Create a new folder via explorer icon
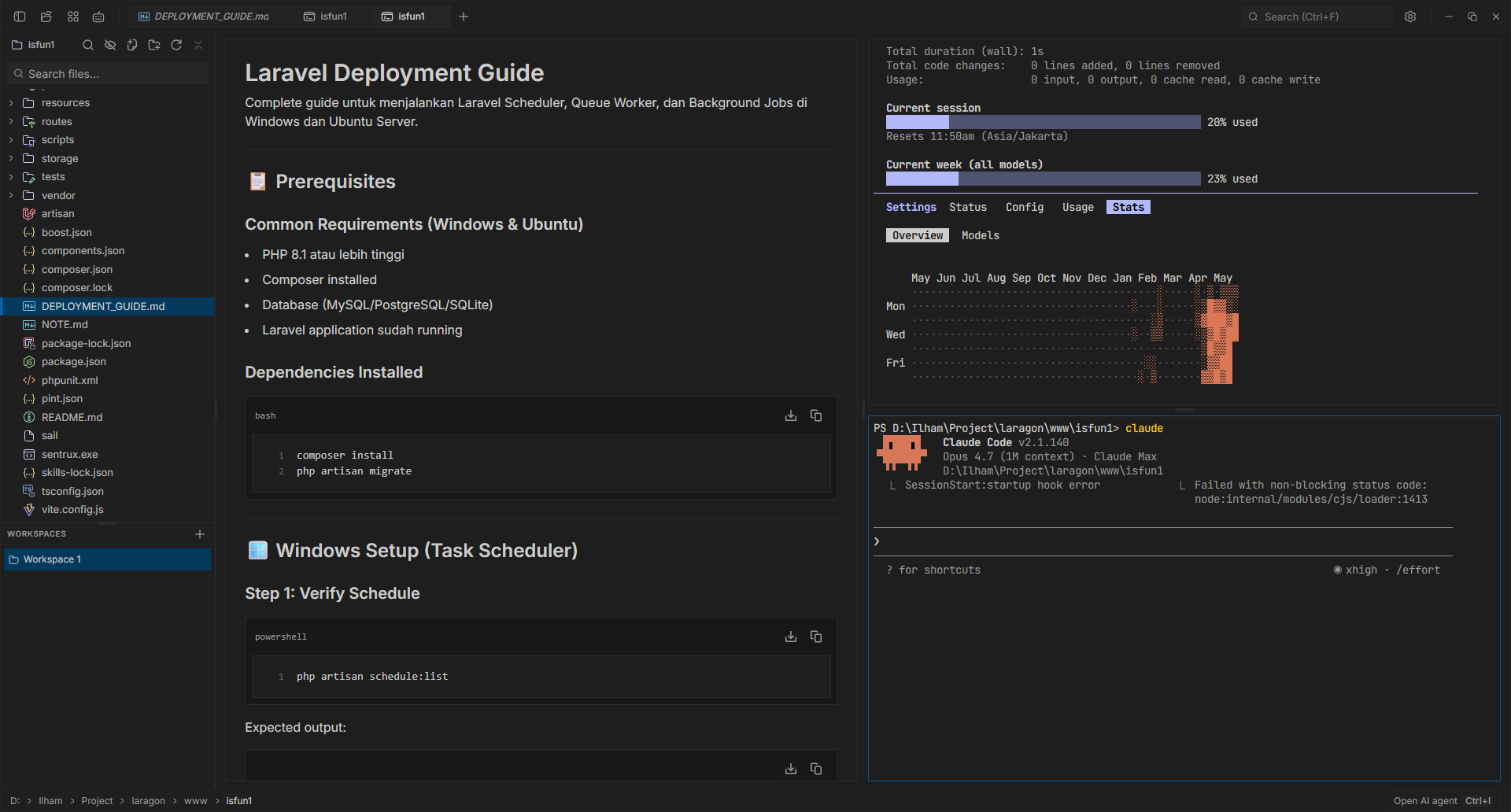This screenshot has height=812, width=1511. [x=154, y=45]
